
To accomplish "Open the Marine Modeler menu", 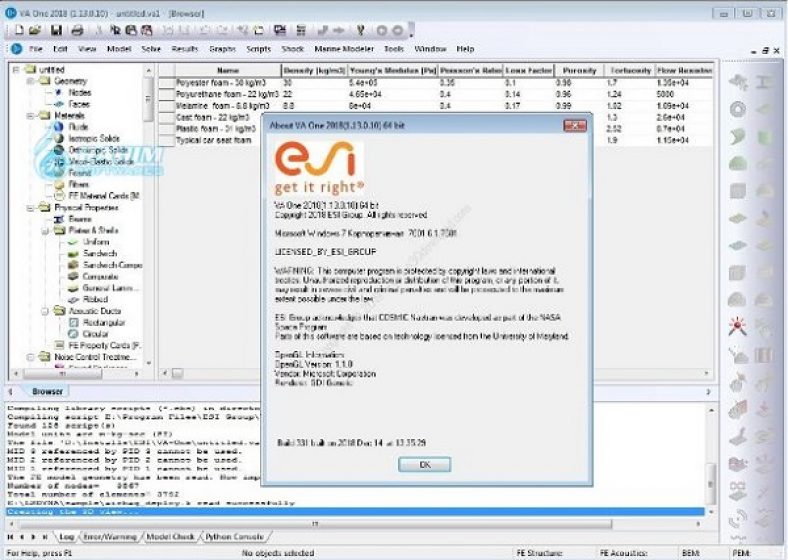I will 344,49.
